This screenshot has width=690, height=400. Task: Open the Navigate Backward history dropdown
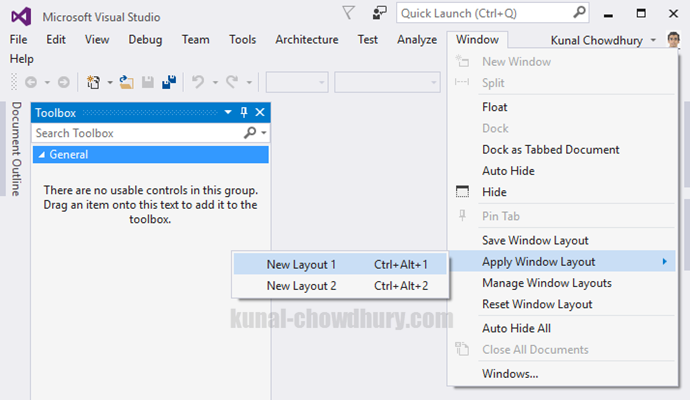click(47, 82)
